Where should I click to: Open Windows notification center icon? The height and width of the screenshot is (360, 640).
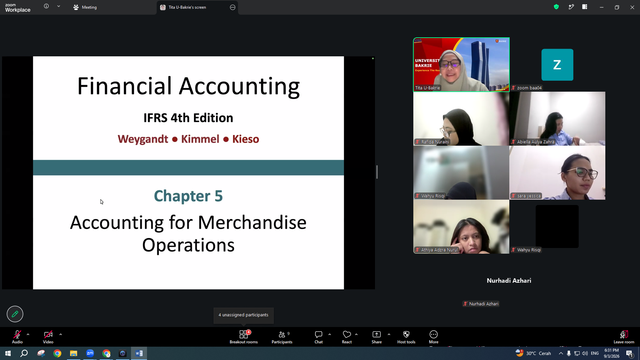click(630, 353)
